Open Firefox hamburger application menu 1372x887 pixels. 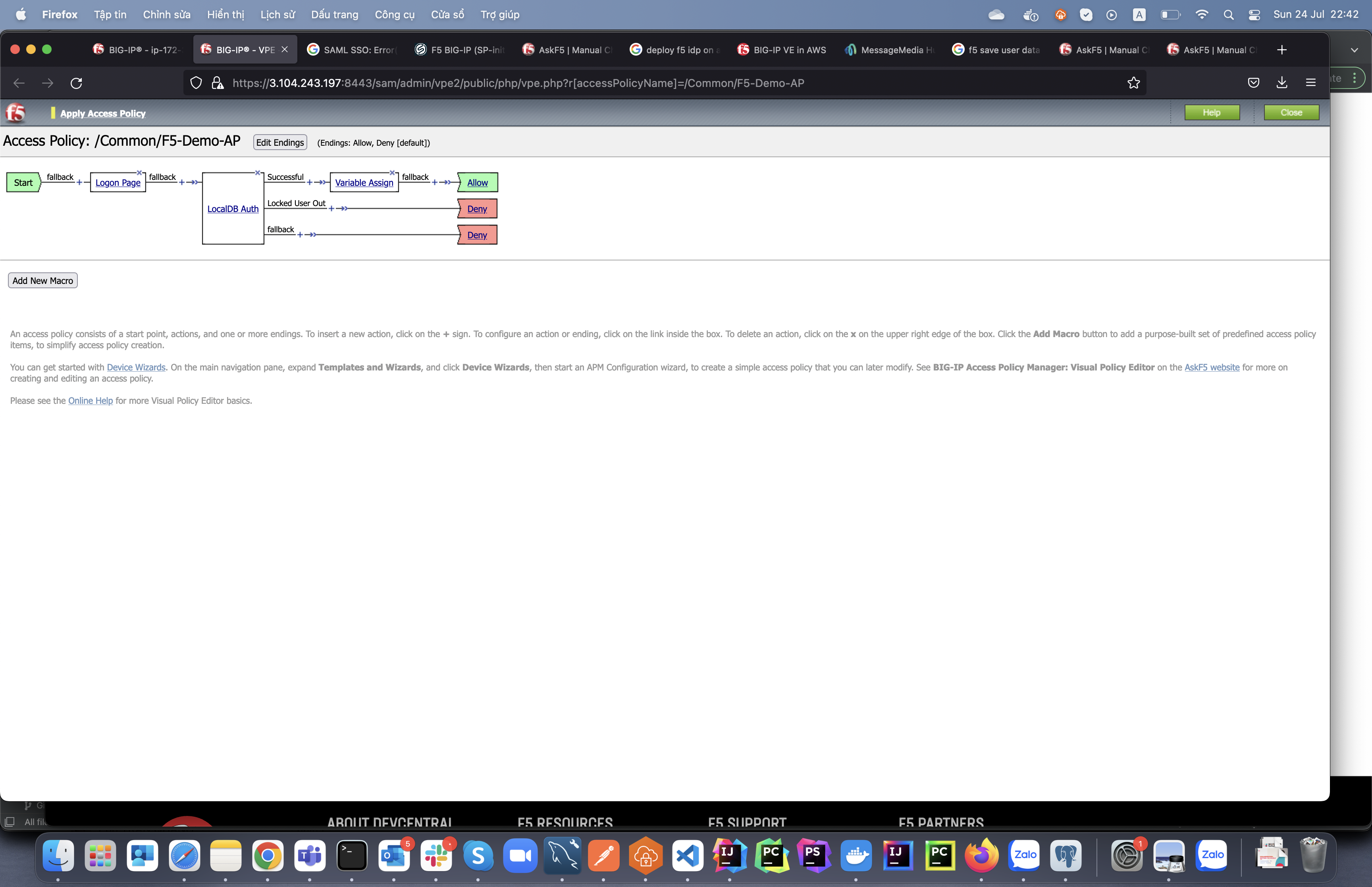[1310, 83]
